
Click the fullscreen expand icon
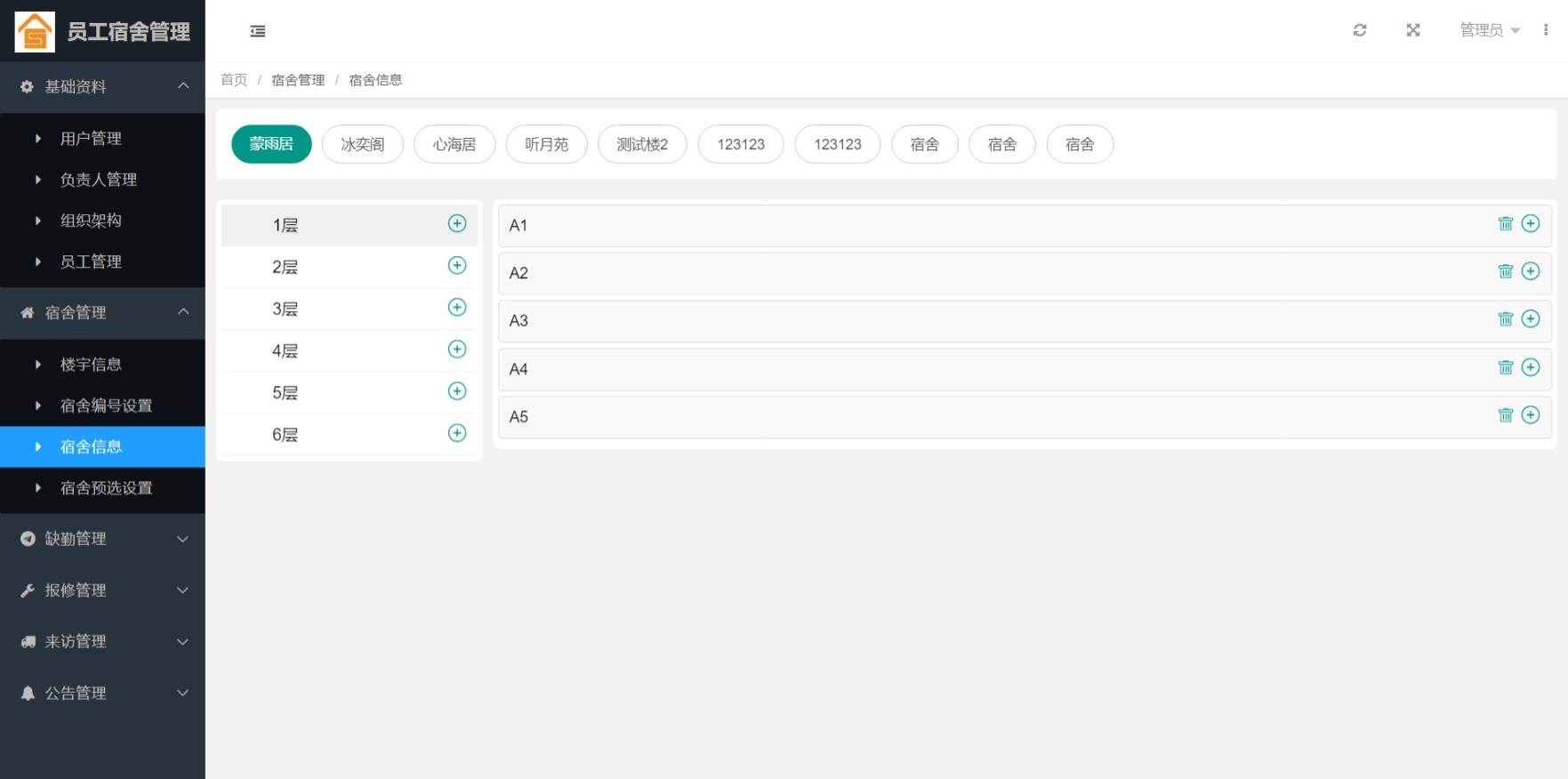(x=1413, y=30)
